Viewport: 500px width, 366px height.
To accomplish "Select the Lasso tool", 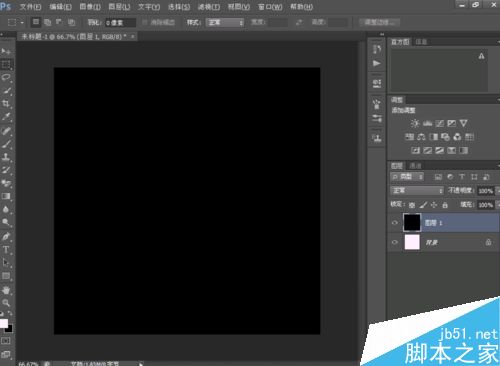I will pyautogui.click(x=6, y=77).
